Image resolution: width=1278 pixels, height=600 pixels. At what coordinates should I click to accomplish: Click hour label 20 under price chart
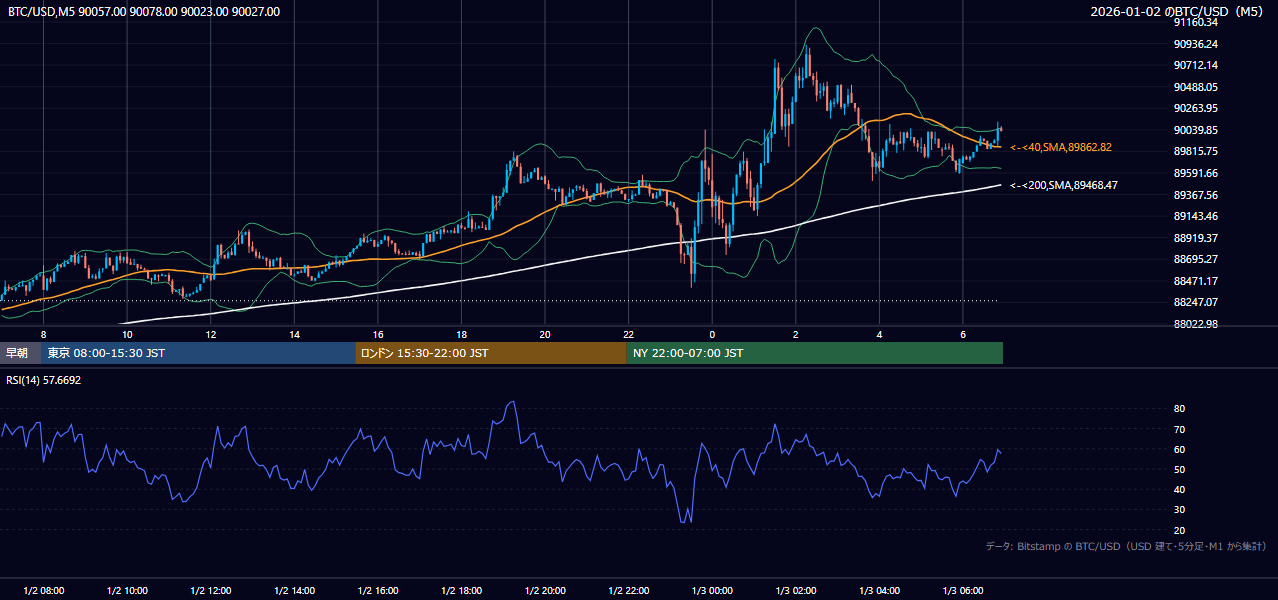point(545,334)
